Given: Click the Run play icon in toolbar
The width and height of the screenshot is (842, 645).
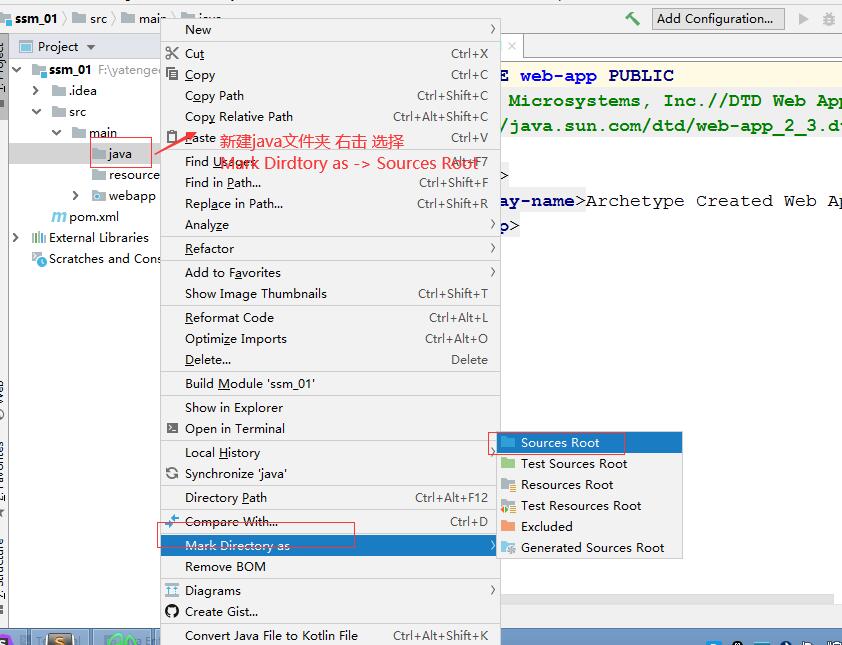Looking at the screenshot, I should [x=804, y=19].
